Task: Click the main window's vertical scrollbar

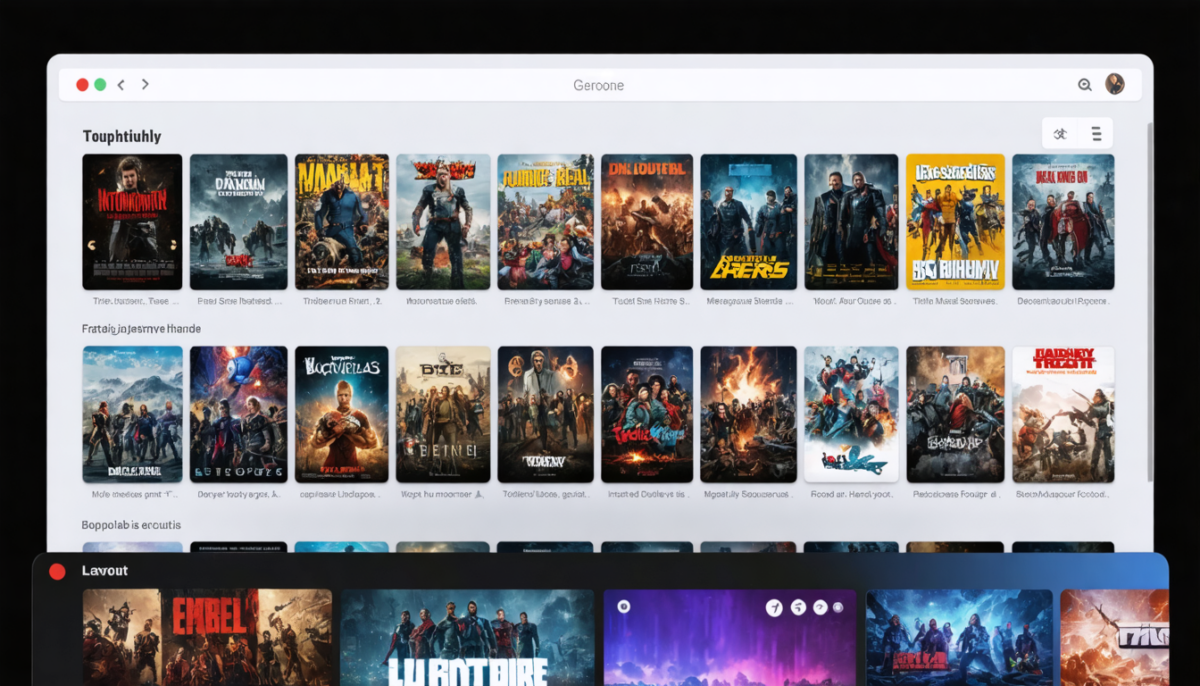Action: [x=1149, y=300]
